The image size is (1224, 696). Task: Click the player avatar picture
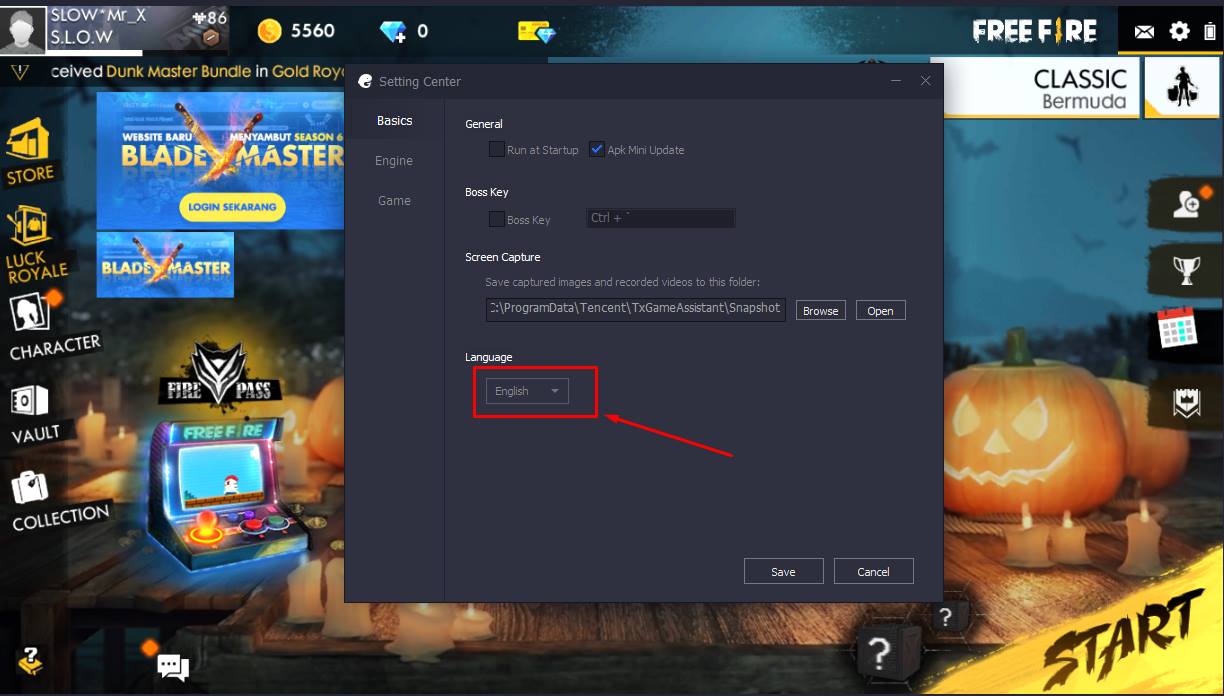point(22,31)
